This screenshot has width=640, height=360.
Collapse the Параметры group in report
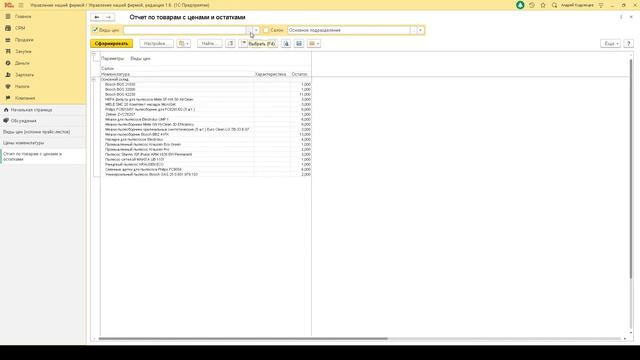(93, 54)
